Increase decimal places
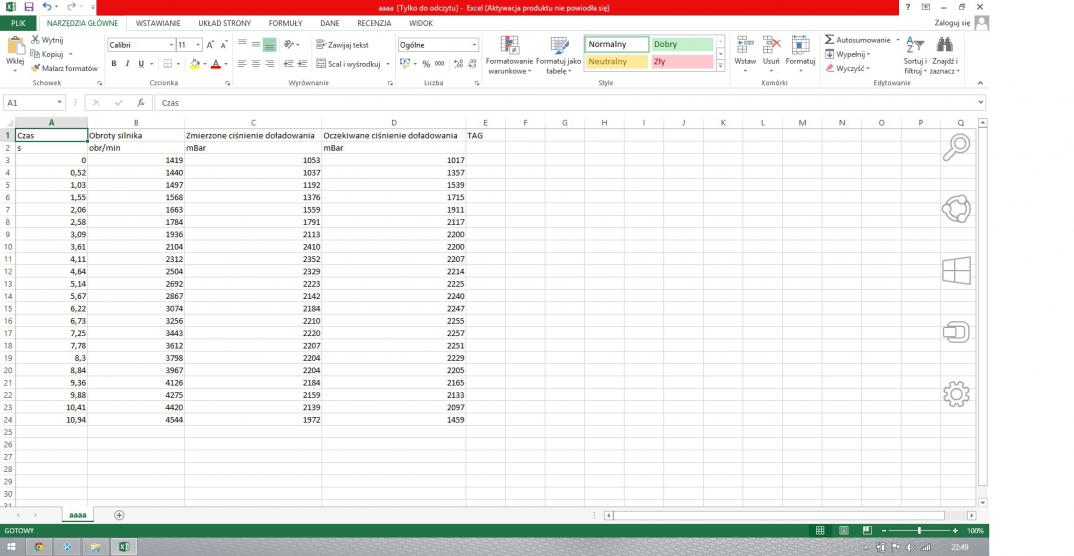The image size is (1074, 556). (458, 64)
